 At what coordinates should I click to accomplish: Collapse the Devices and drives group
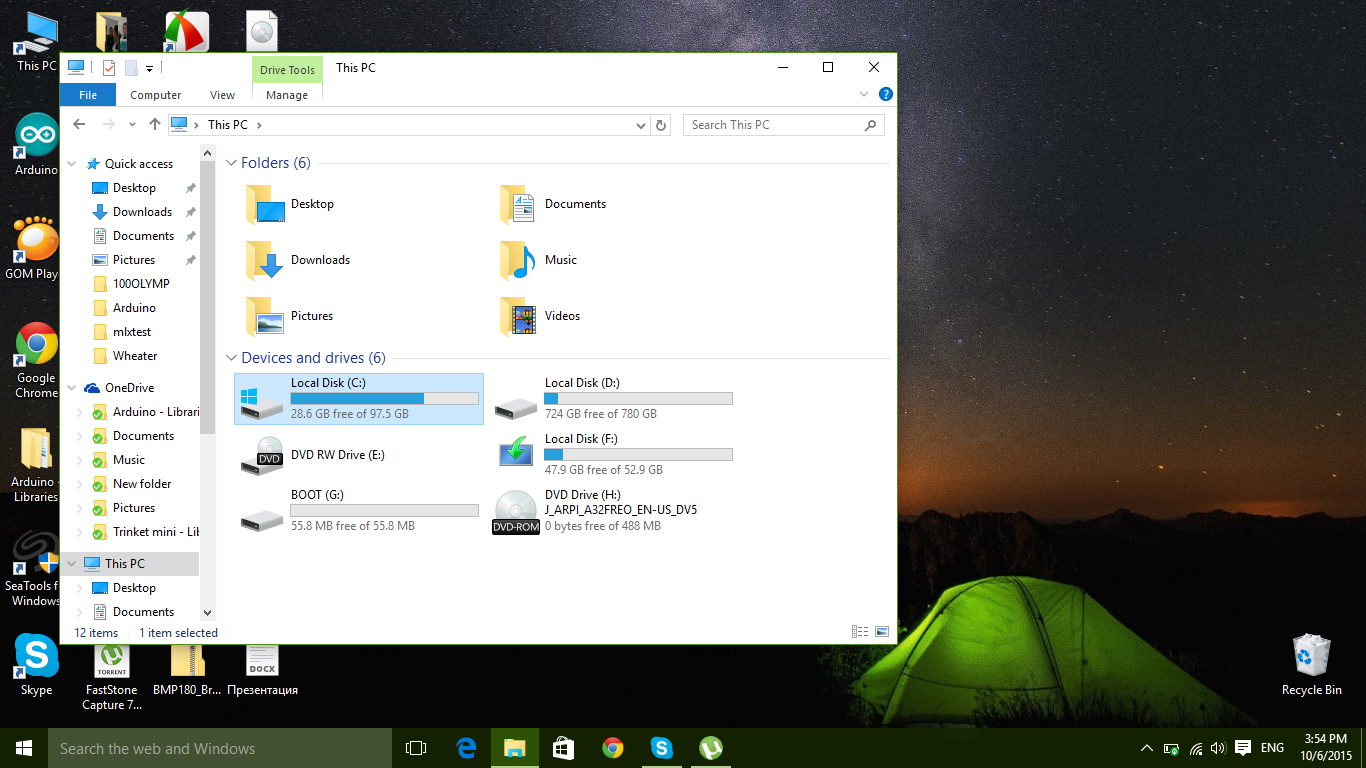click(232, 358)
